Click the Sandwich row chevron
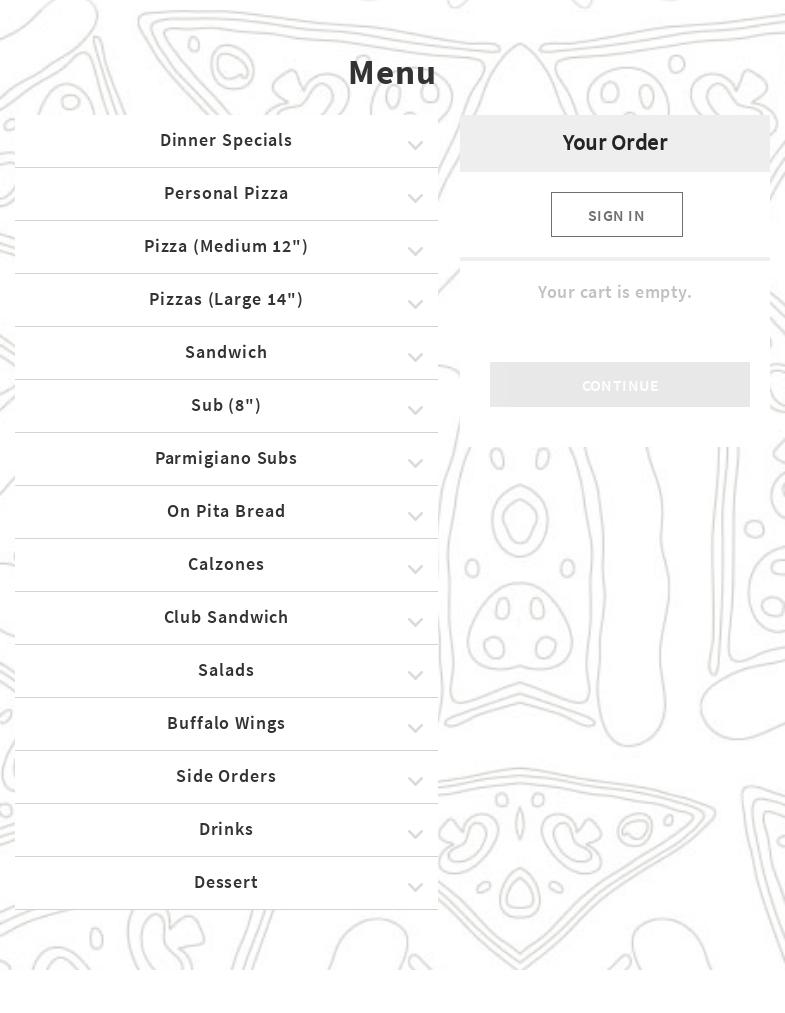The image size is (785, 1013). coord(415,358)
